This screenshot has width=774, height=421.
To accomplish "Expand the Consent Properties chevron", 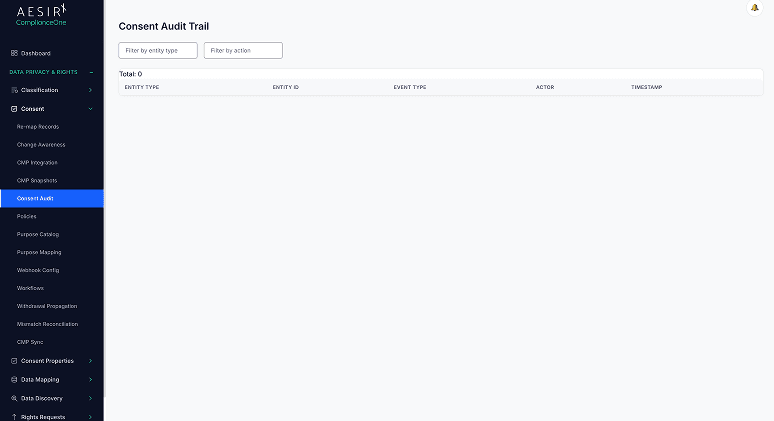I will (x=91, y=361).
